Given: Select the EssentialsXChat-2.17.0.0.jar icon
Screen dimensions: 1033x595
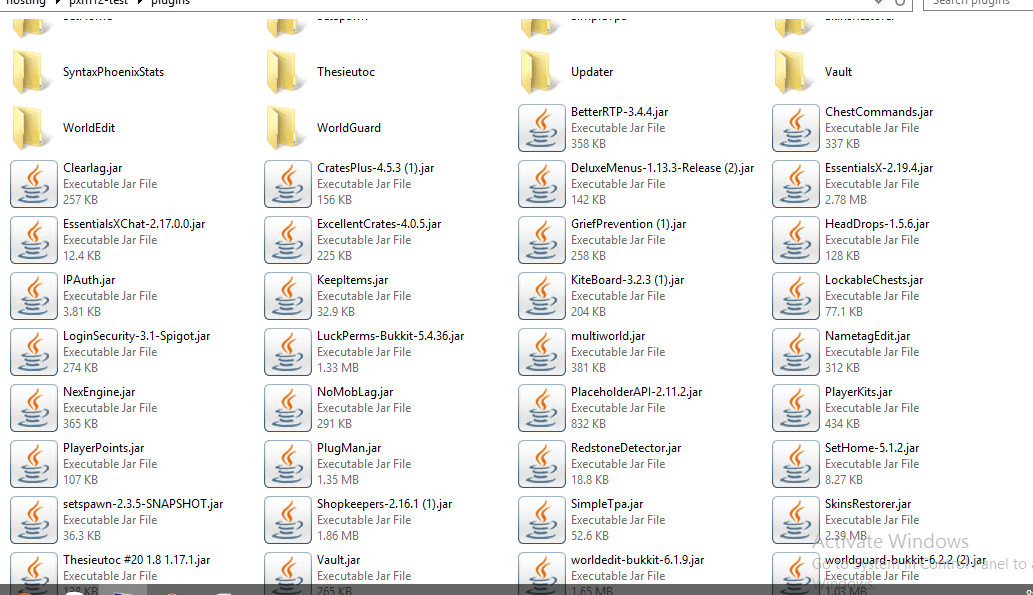Looking at the screenshot, I should click(x=34, y=240).
